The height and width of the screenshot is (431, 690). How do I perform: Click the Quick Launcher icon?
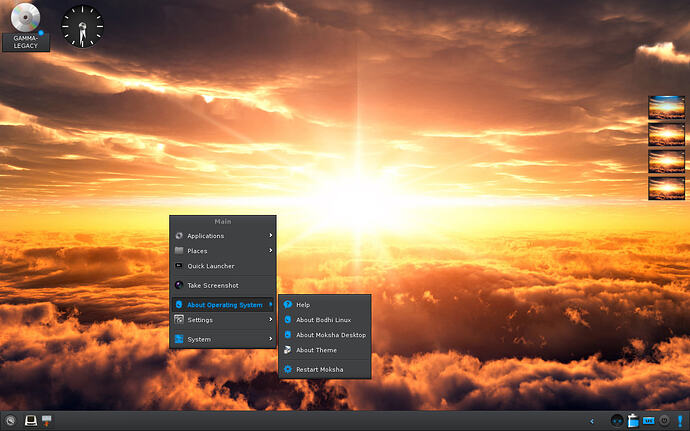pos(179,266)
